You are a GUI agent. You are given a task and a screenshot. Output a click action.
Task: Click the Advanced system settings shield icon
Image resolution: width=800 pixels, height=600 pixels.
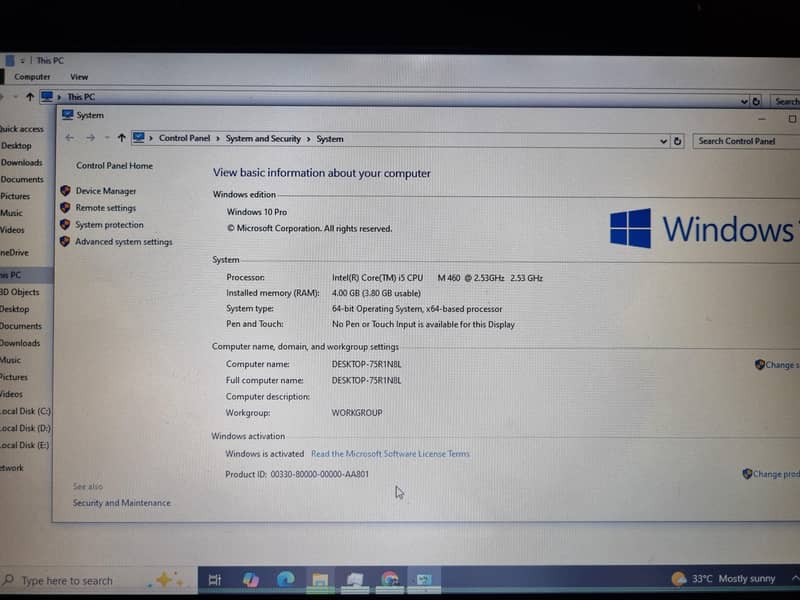65,241
